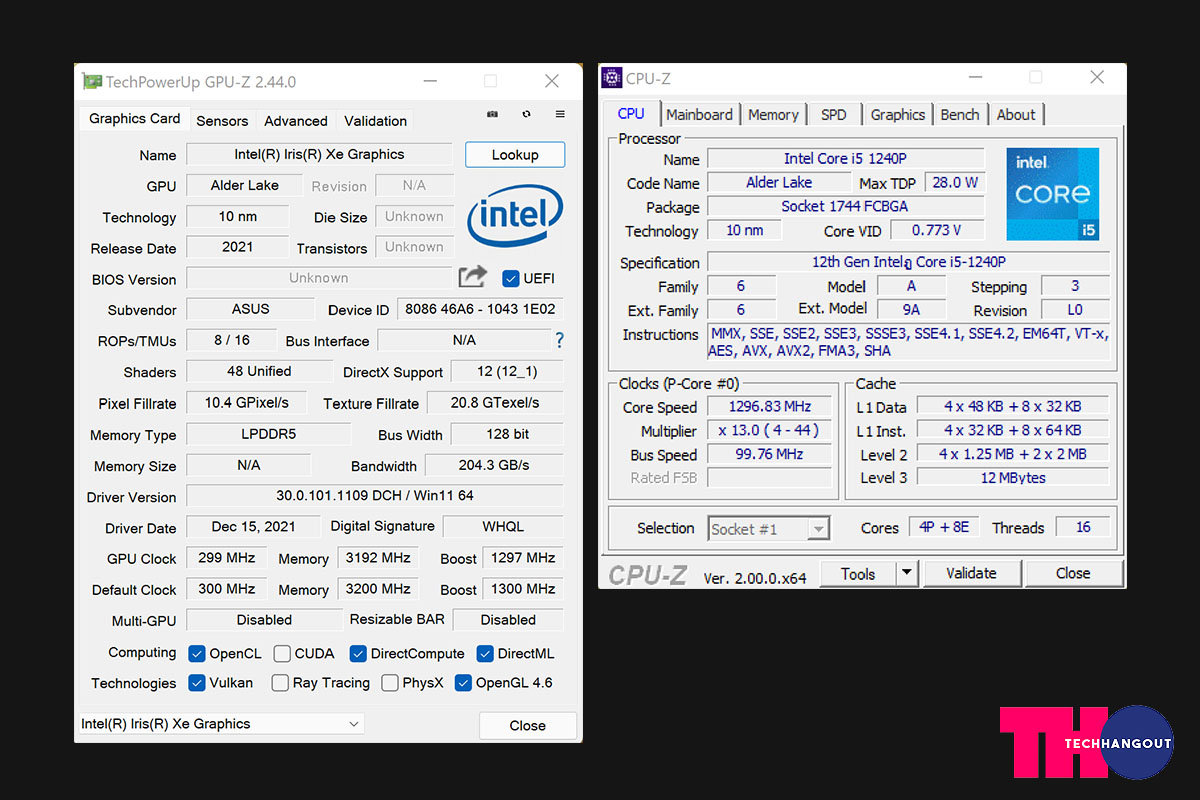Click the BIOS share export icon
Screen dimensions: 1200x800
point(472,277)
